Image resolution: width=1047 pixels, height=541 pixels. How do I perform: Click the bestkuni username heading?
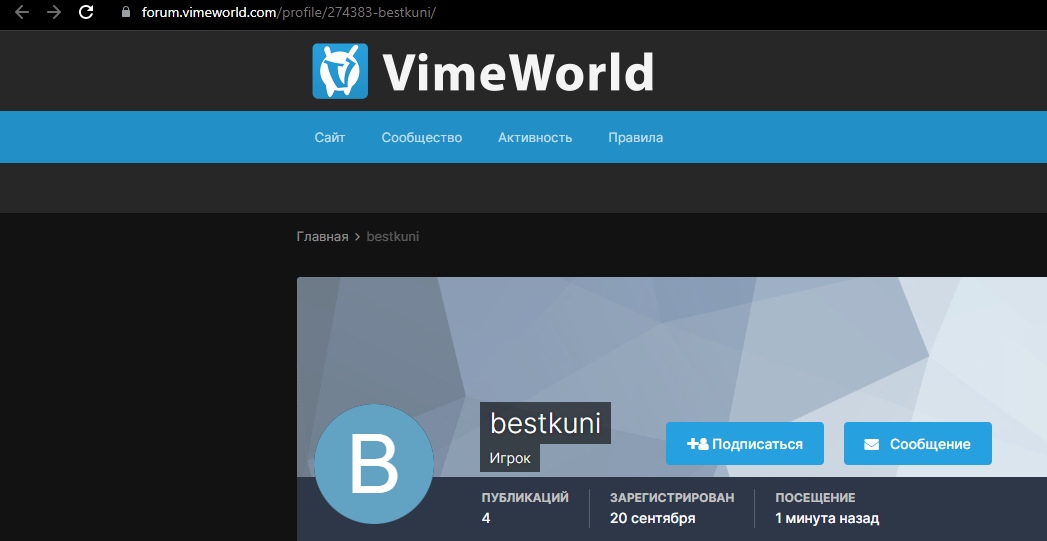[545, 423]
